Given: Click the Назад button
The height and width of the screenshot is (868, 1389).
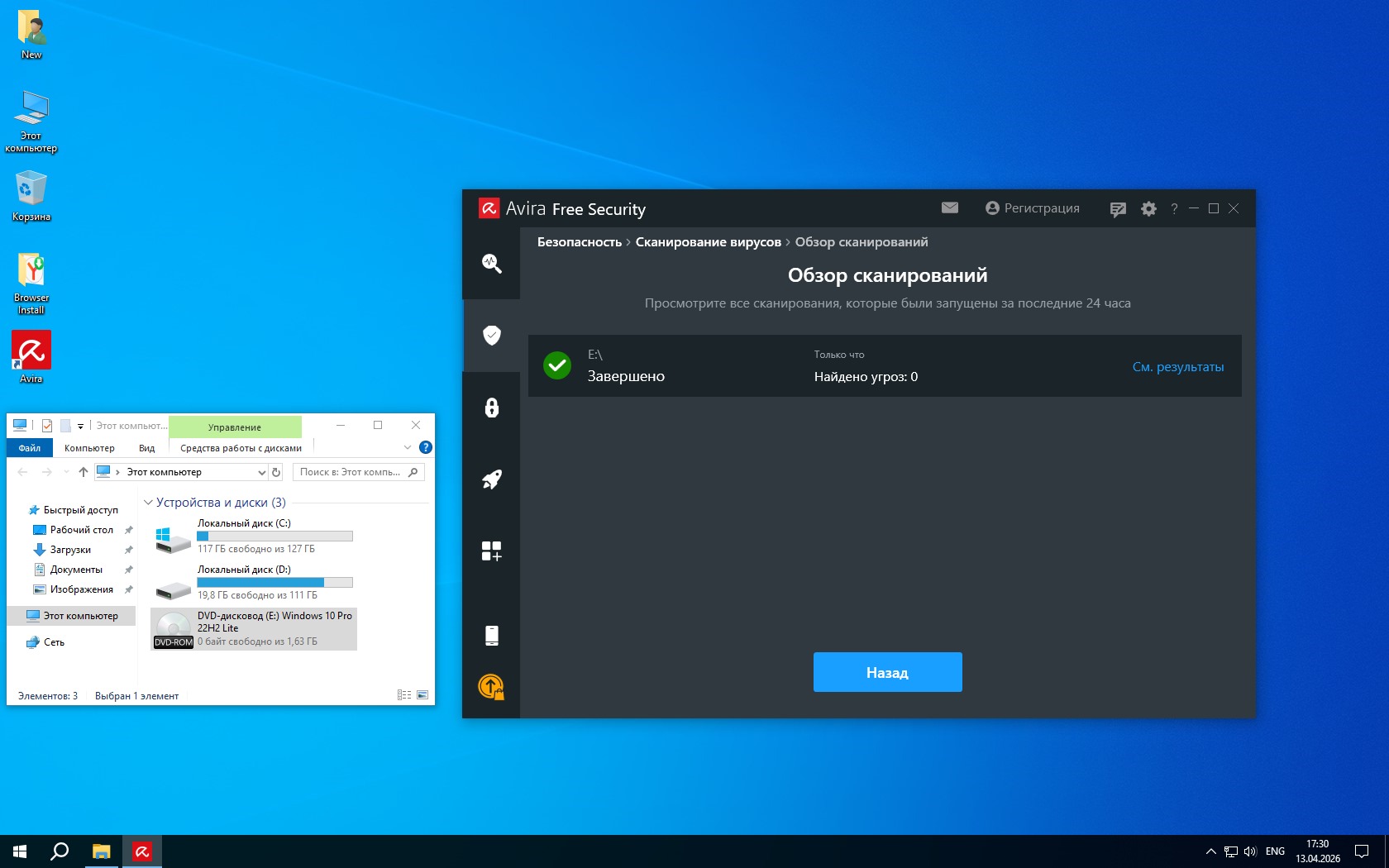Looking at the screenshot, I should (x=887, y=672).
